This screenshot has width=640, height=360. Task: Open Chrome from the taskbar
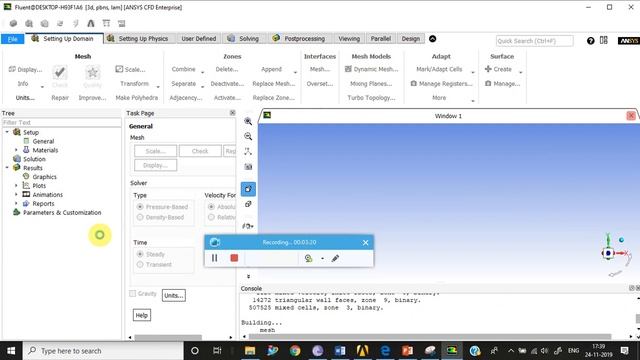pos(295,351)
